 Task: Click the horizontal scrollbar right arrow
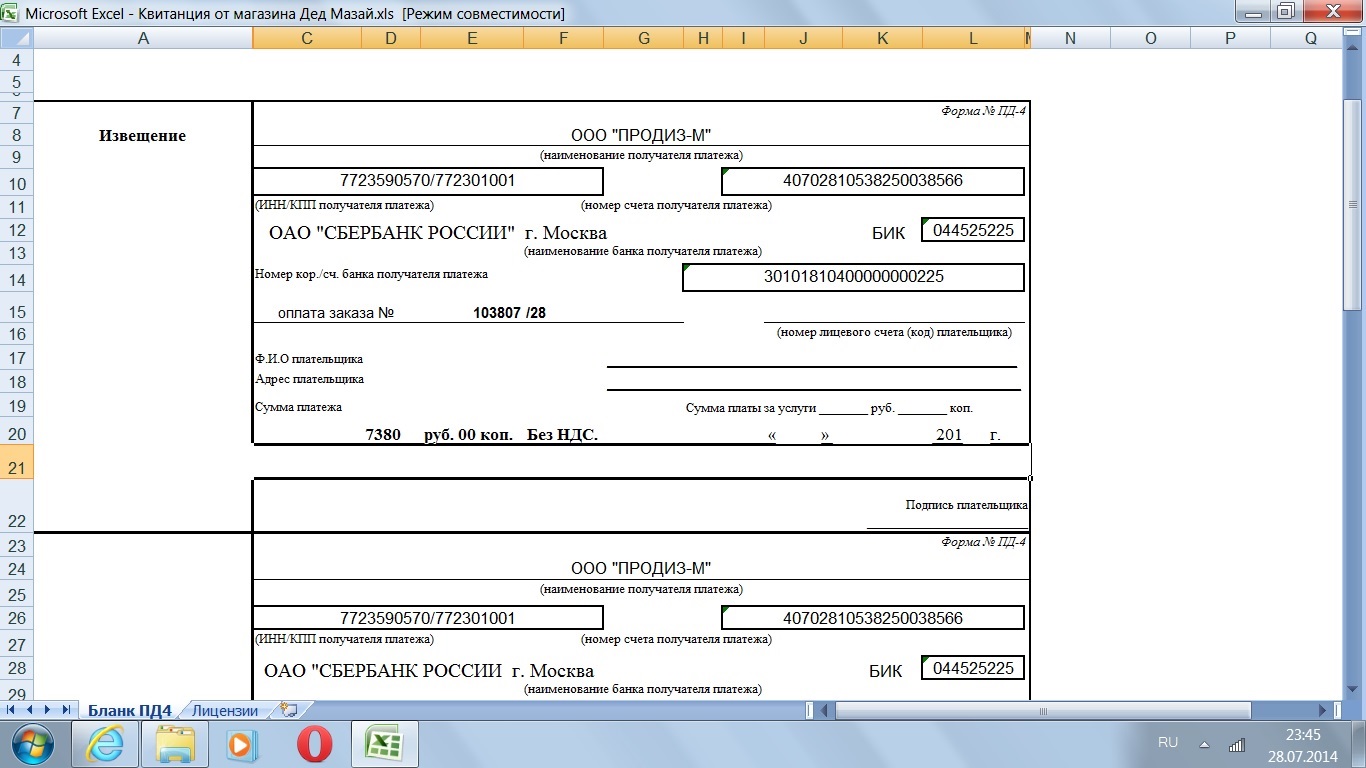coord(1323,710)
